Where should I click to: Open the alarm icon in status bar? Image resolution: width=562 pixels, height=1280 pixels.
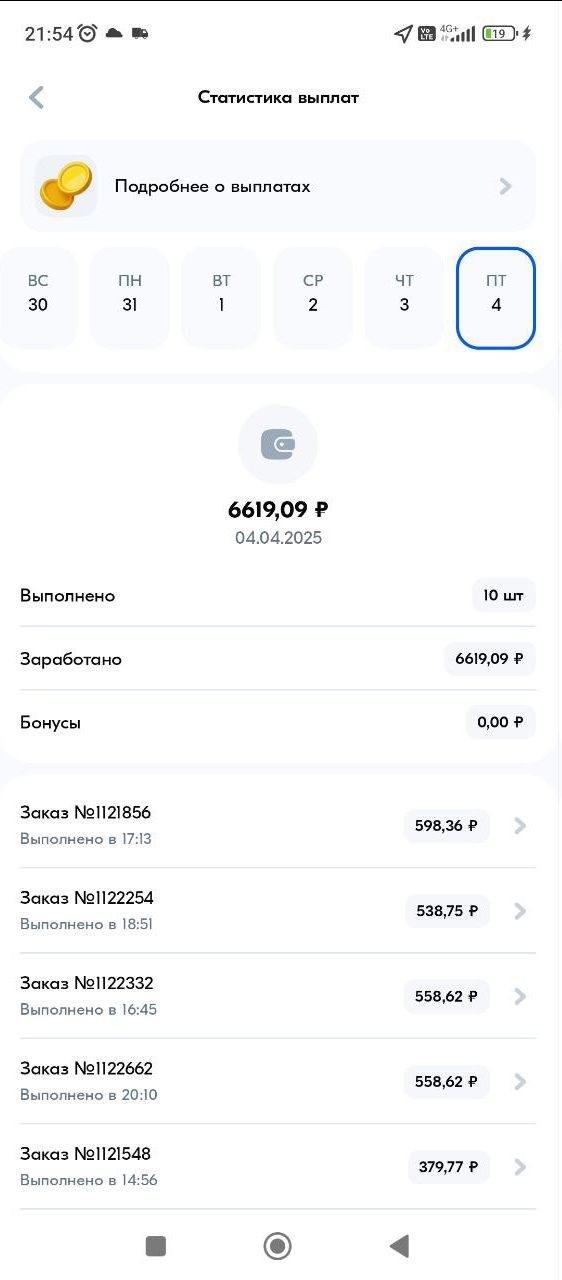(87, 33)
